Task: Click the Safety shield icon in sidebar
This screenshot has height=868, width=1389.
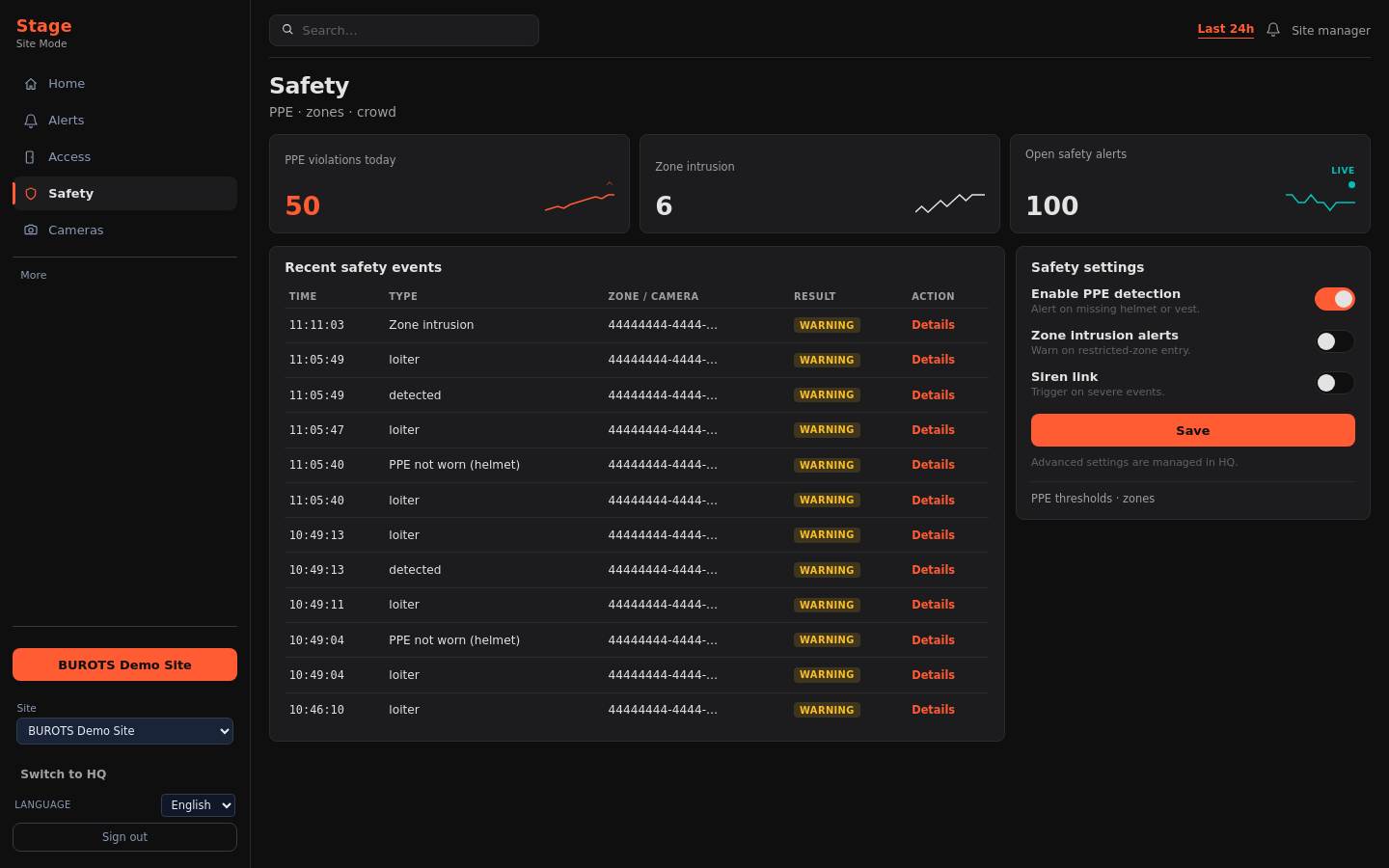Action: 31,194
